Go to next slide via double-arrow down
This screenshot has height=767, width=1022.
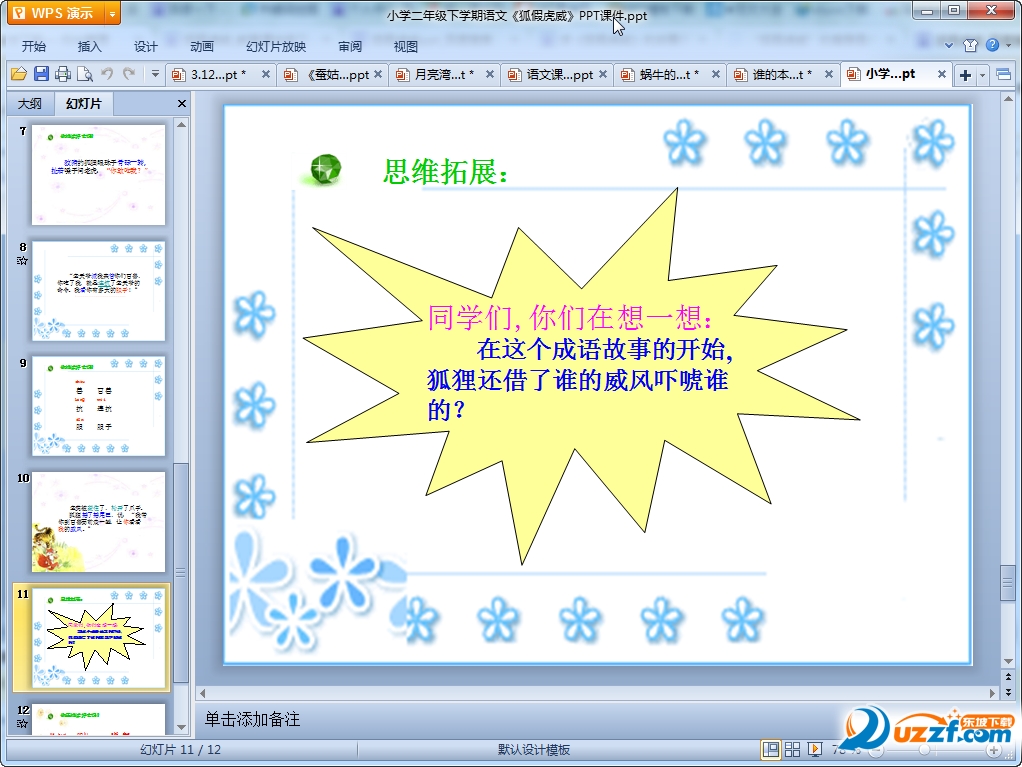[1008, 692]
